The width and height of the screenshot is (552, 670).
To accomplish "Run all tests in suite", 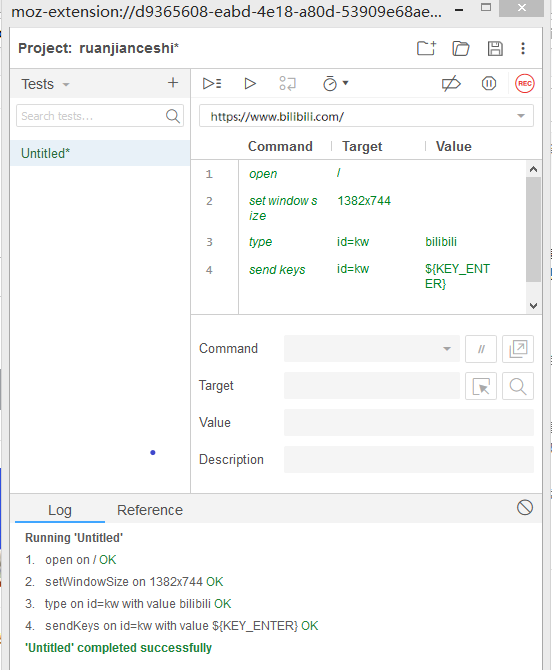I will (212, 83).
